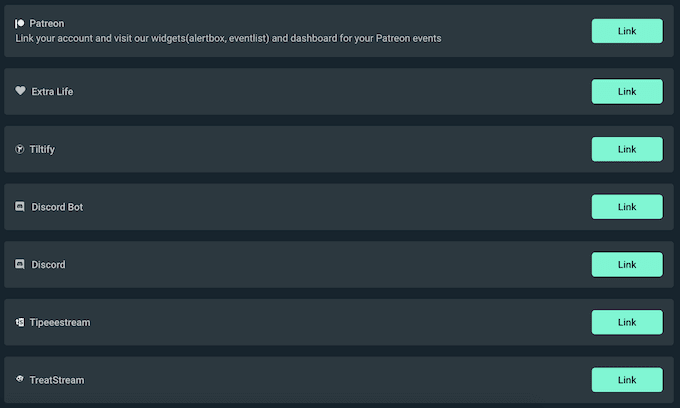Click the Tiltify label text
680x408 pixels.
48,150
